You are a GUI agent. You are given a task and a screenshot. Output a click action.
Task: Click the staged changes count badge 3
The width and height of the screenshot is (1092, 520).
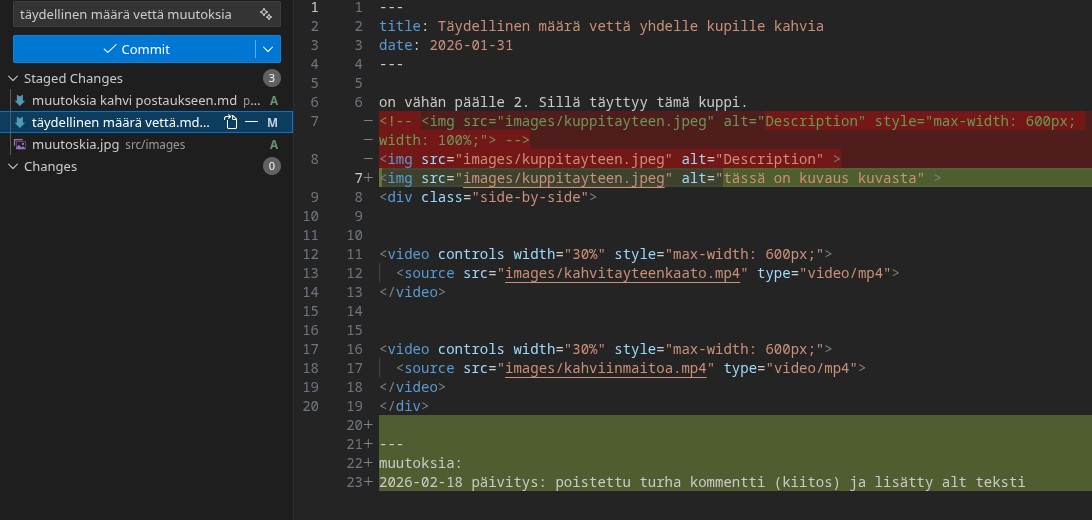coord(272,78)
